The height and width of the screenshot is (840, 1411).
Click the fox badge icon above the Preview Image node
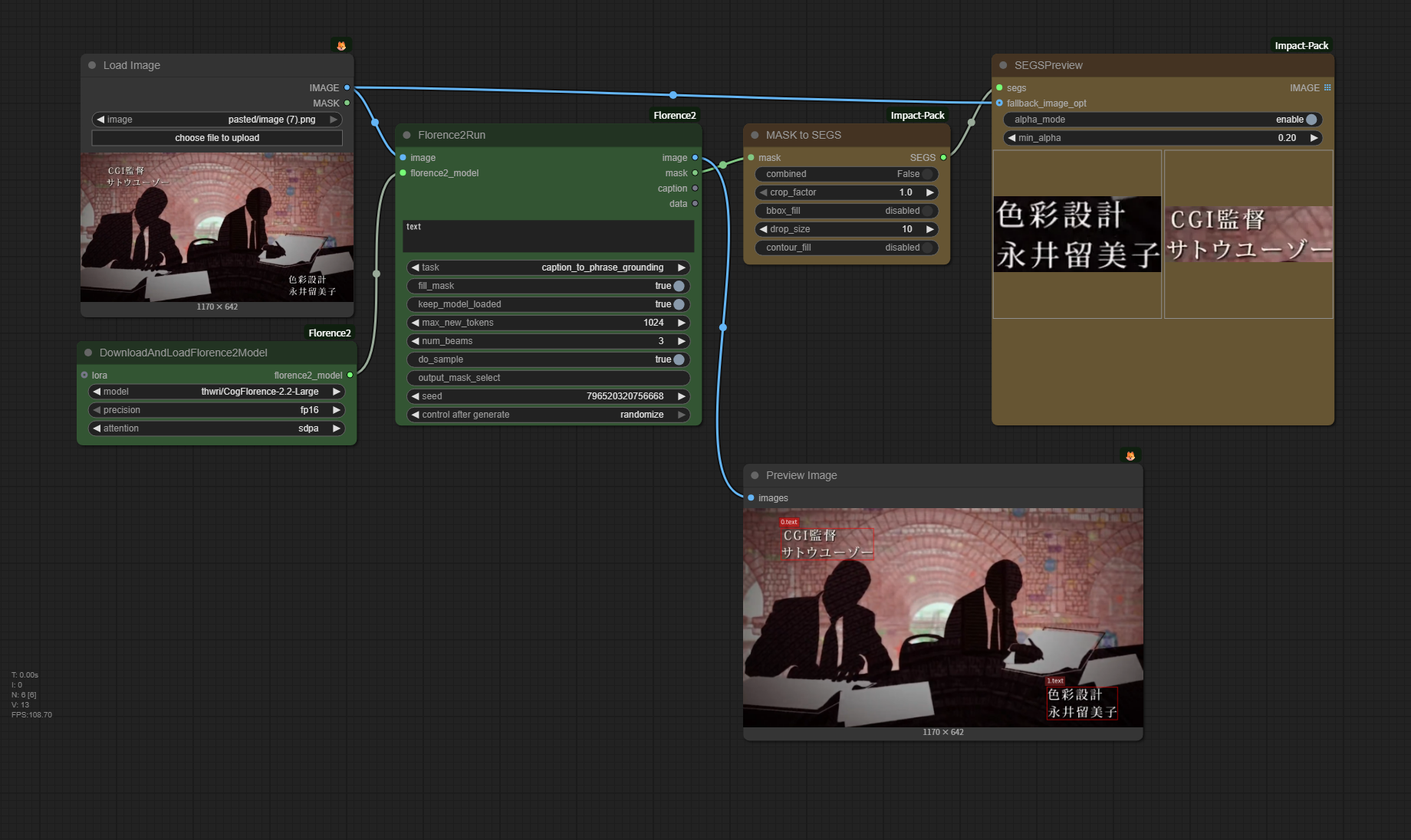coord(1130,455)
